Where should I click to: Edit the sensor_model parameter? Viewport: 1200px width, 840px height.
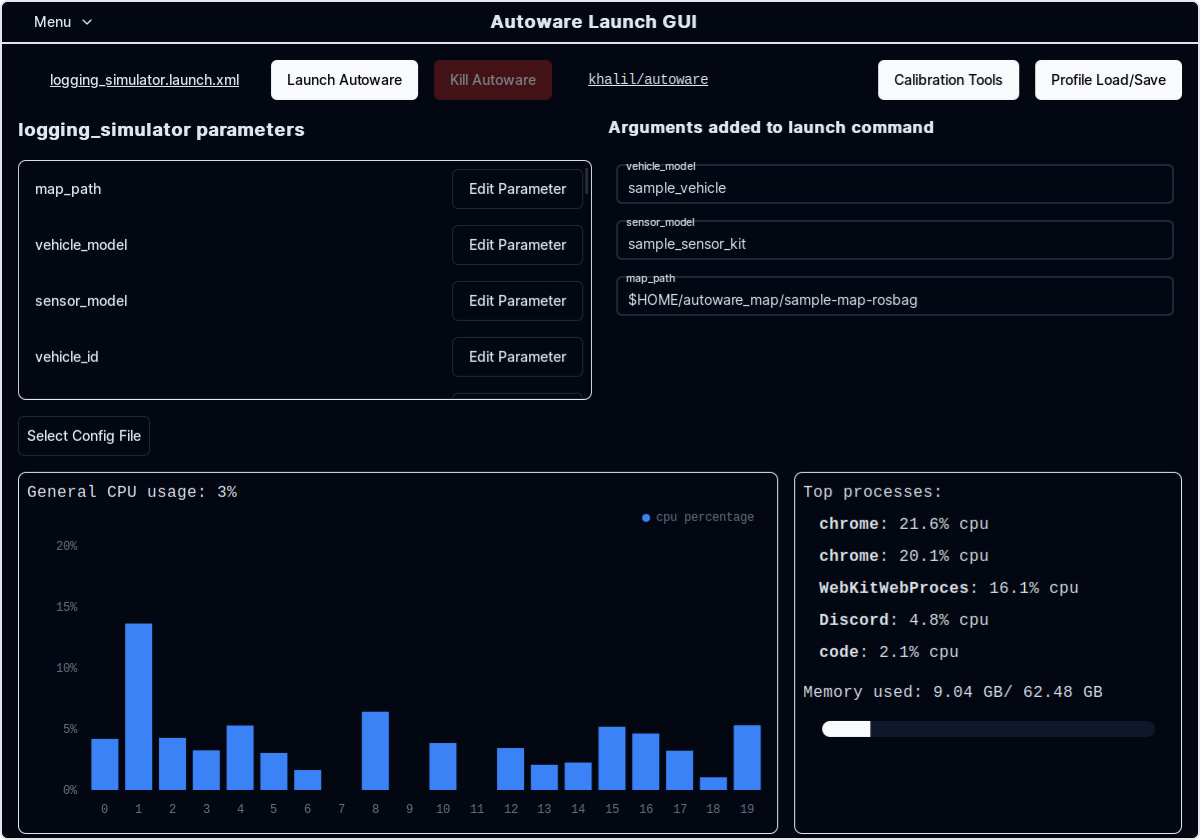[x=517, y=301]
